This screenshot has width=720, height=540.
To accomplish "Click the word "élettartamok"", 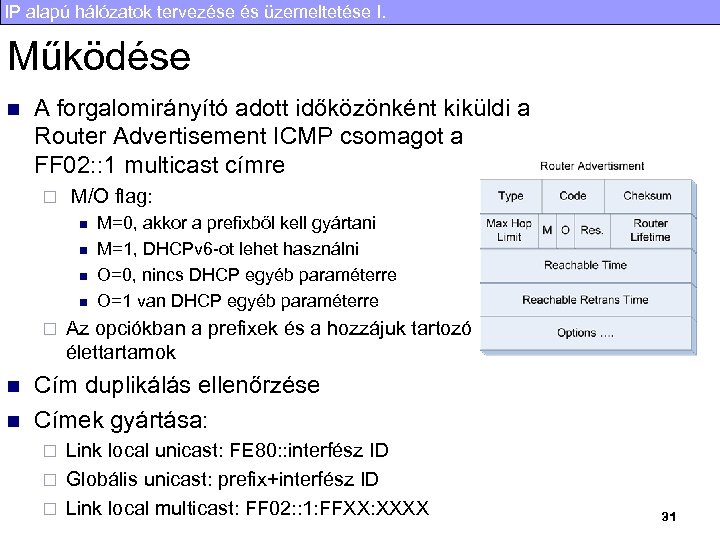I will (x=121, y=353).
